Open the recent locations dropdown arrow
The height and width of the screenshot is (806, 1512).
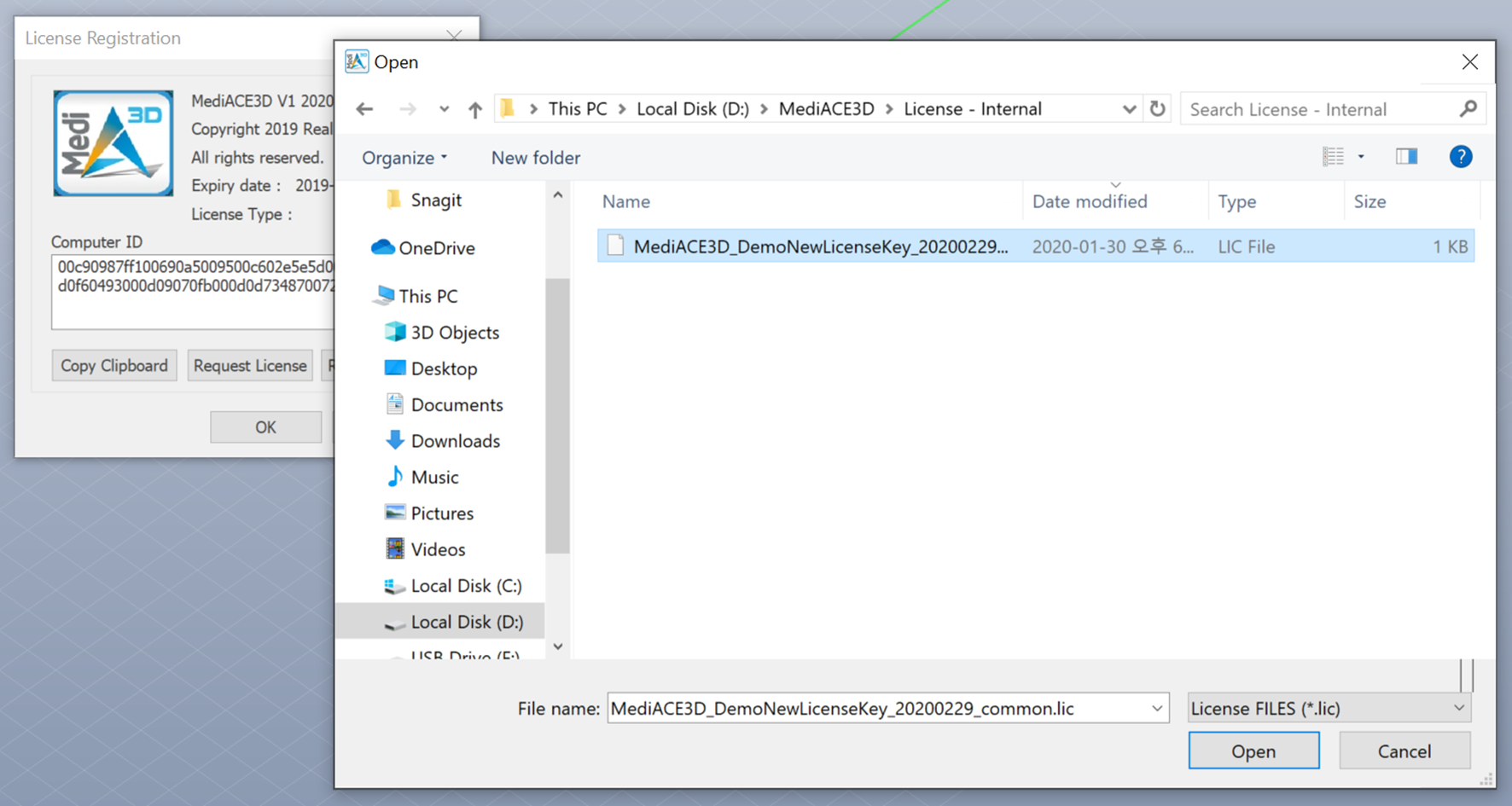pos(444,109)
